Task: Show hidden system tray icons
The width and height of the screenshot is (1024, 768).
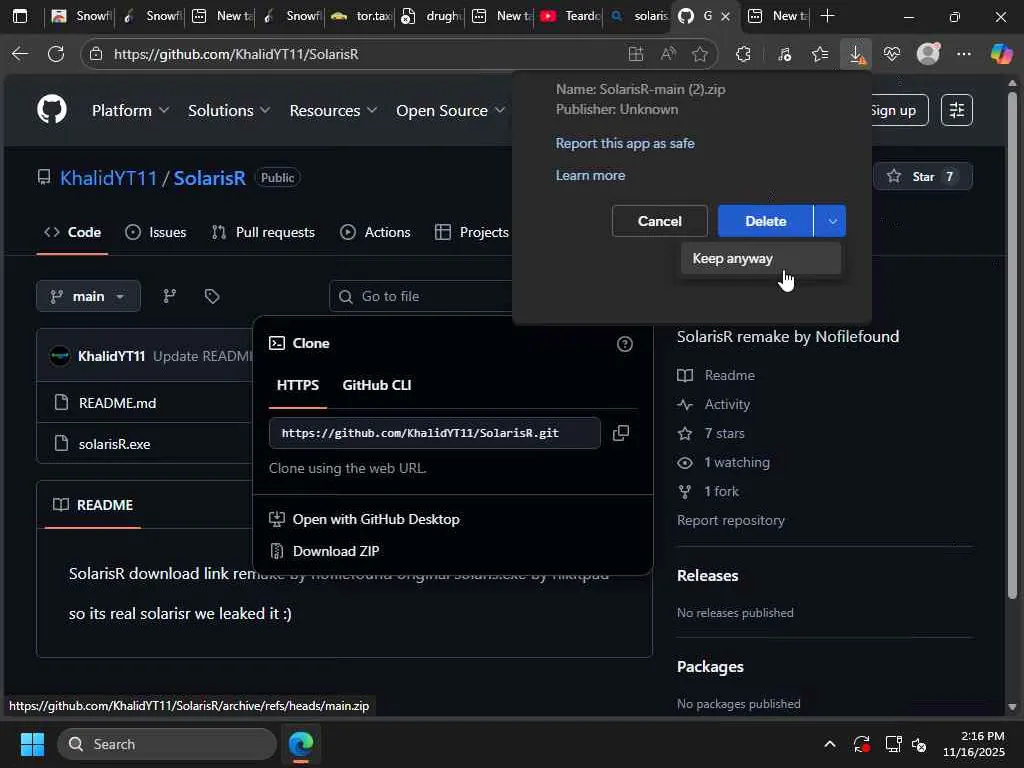Action: 829,744
